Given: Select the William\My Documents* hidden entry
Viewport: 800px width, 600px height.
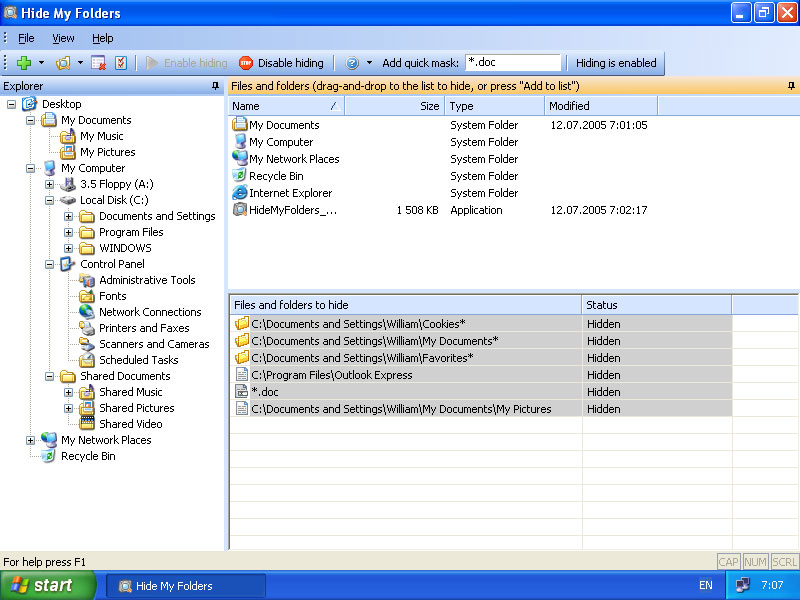Looking at the screenshot, I should click(x=374, y=341).
